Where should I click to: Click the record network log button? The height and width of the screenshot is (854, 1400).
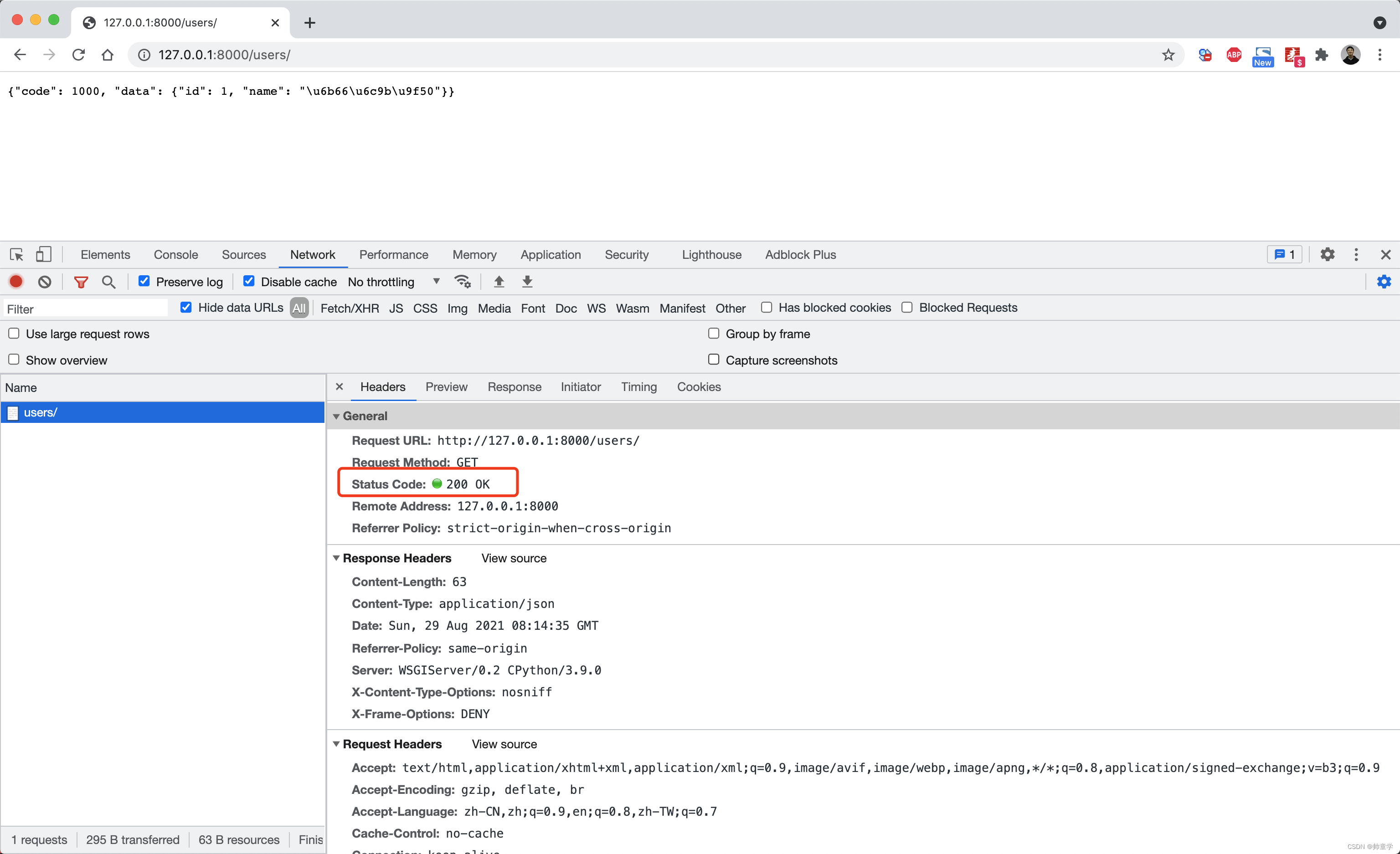click(16, 281)
